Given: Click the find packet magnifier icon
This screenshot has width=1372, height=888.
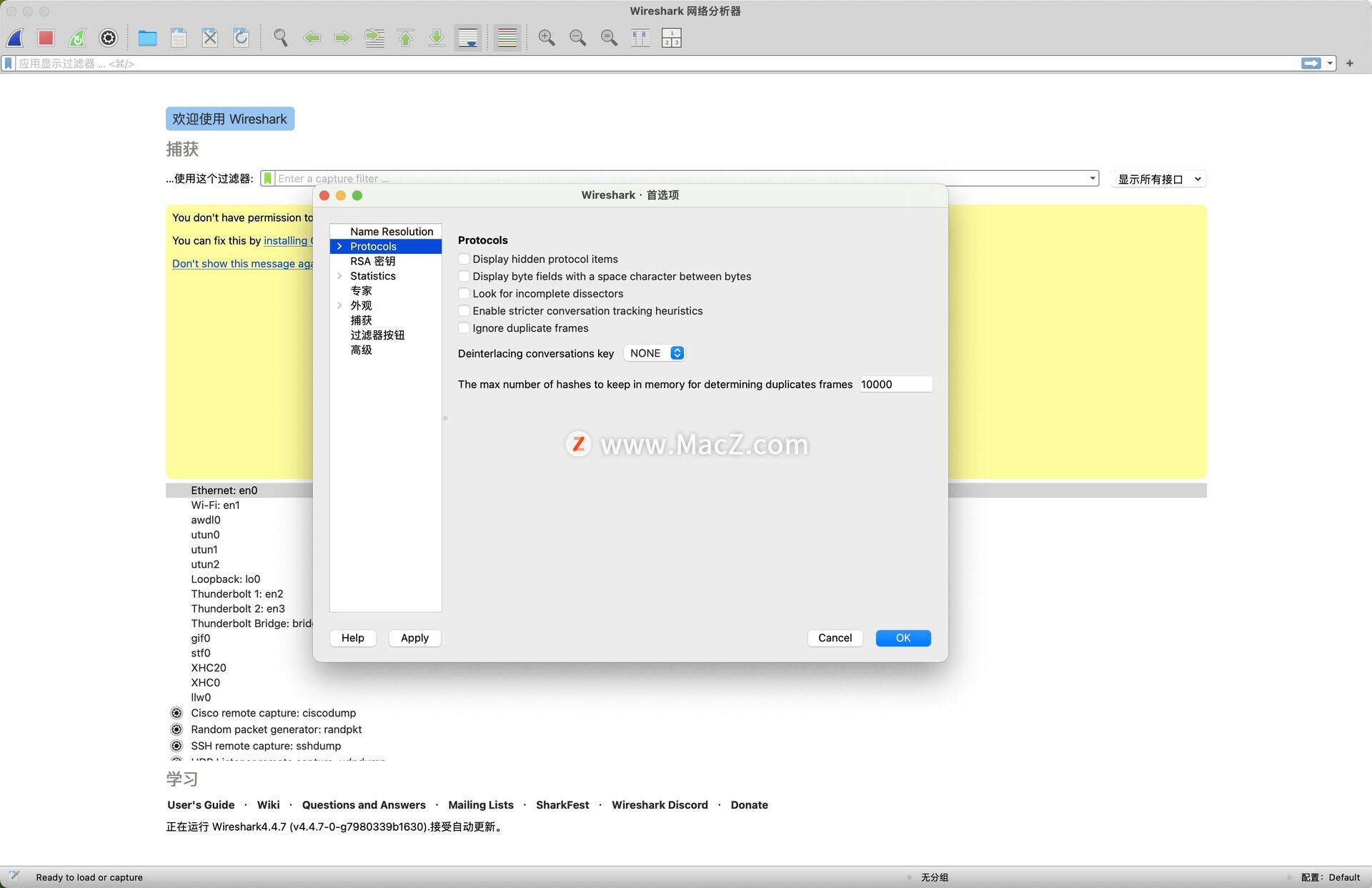Looking at the screenshot, I should tap(281, 38).
